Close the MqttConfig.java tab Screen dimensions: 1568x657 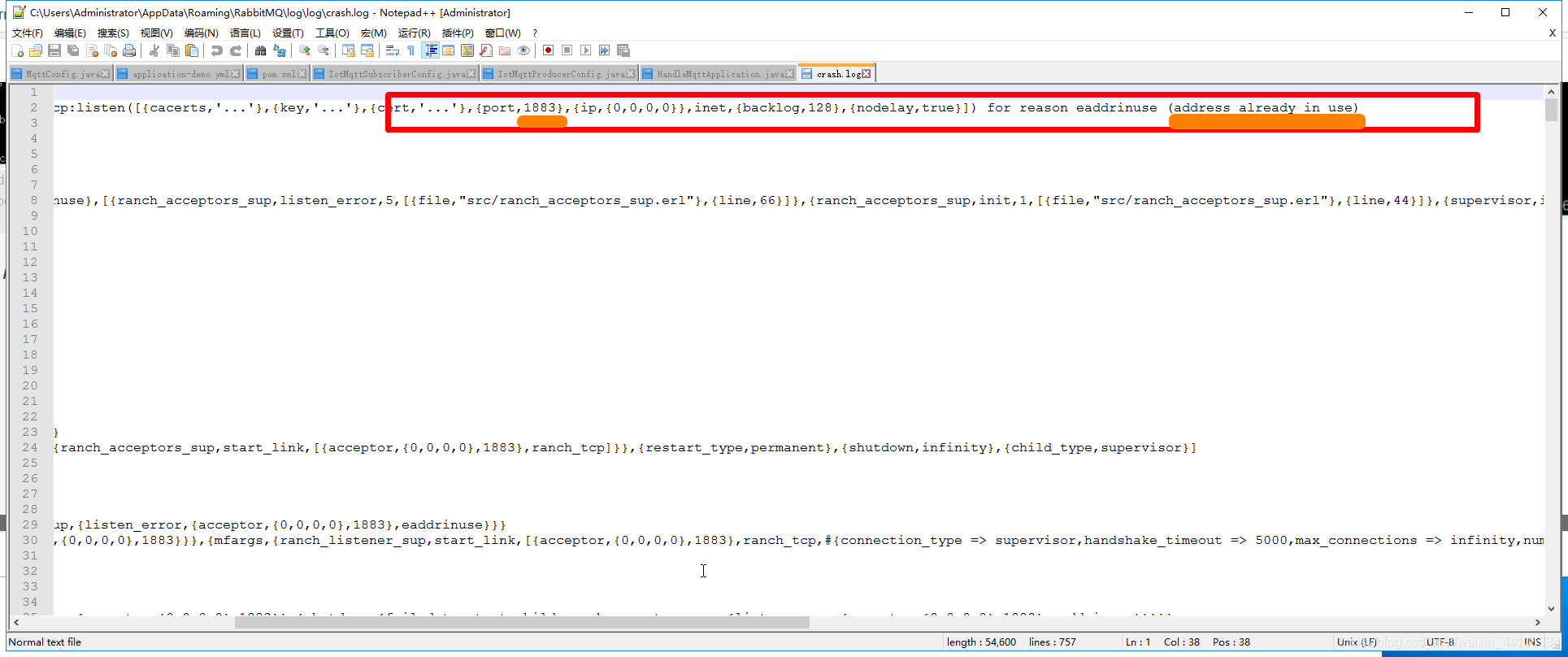(105, 74)
